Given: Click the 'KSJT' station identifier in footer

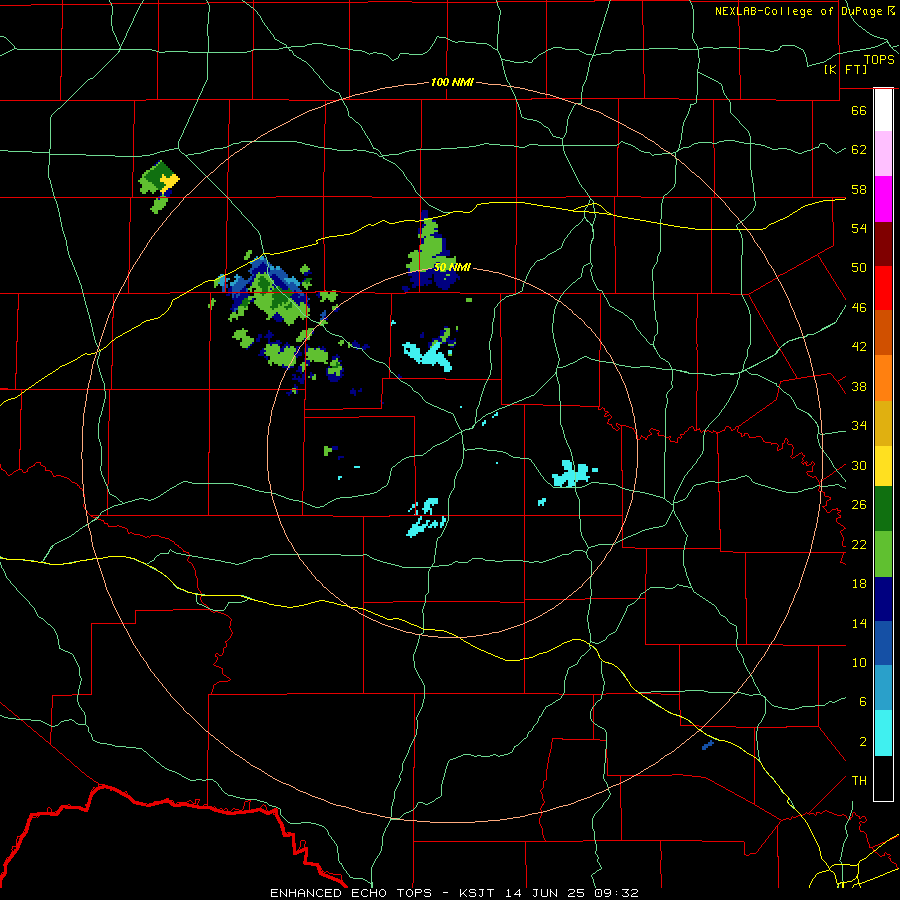Looking at the screenshot, I should tap(479, 893).
